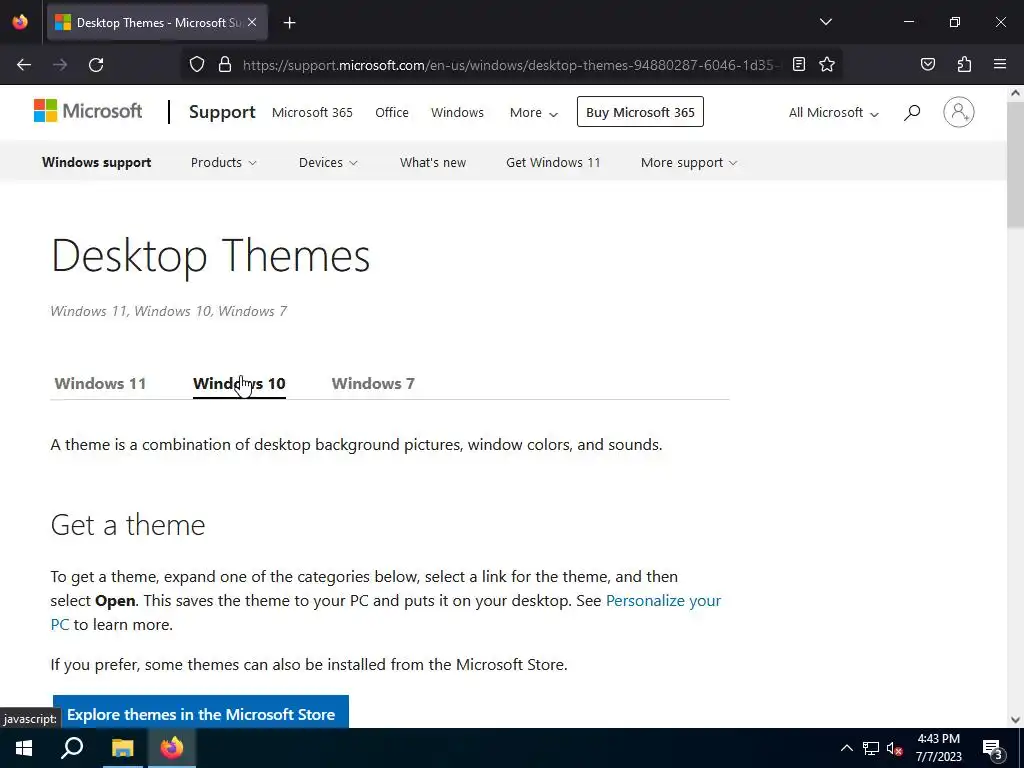This screenshot has width=1024, height=768.
Task: Switch to the Windows 11 tab
Action: pos(100,383)
